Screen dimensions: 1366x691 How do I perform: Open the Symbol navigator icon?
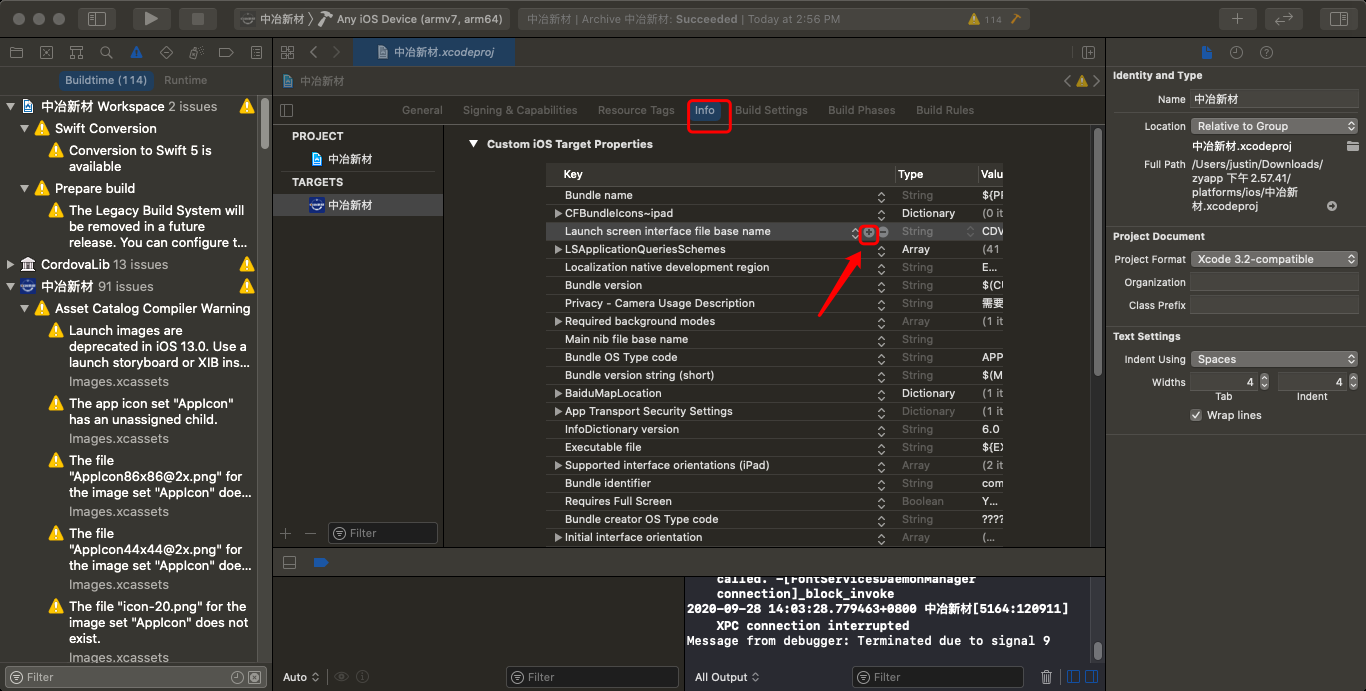(x=76, y=52)
